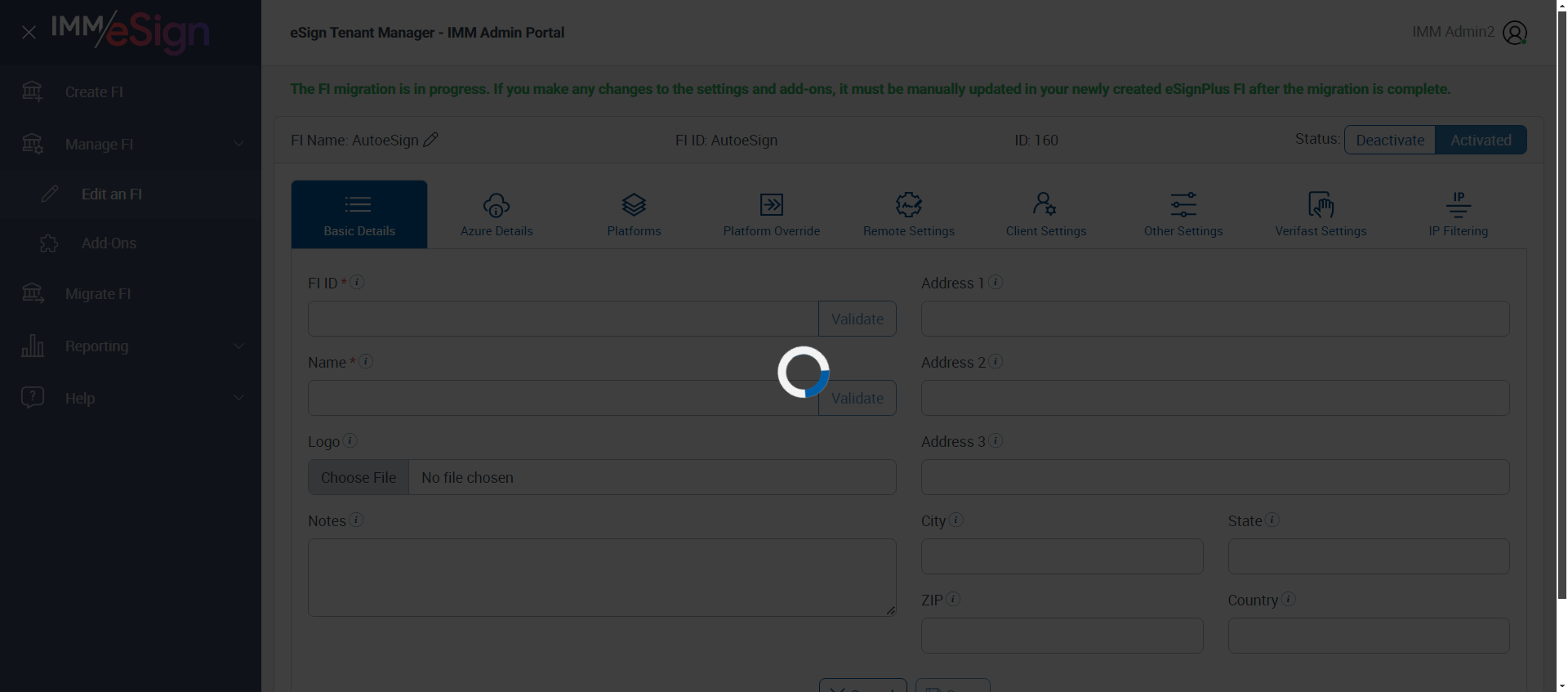Click the Add-Ons puzzle icon

click(x=49, y=243)
